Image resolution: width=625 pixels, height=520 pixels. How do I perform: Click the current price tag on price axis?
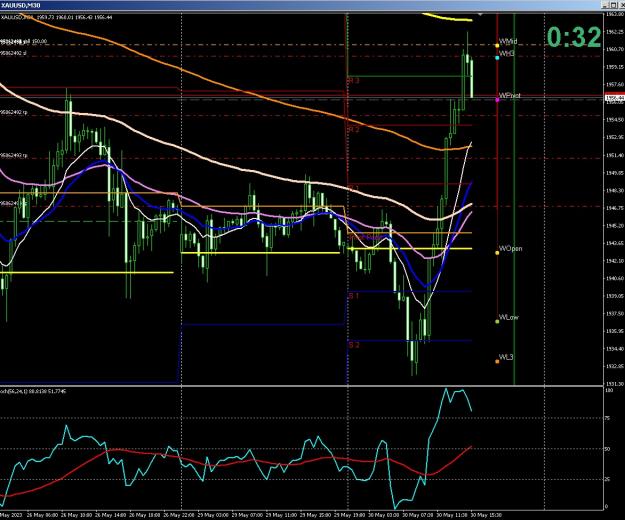coord(615,98)
